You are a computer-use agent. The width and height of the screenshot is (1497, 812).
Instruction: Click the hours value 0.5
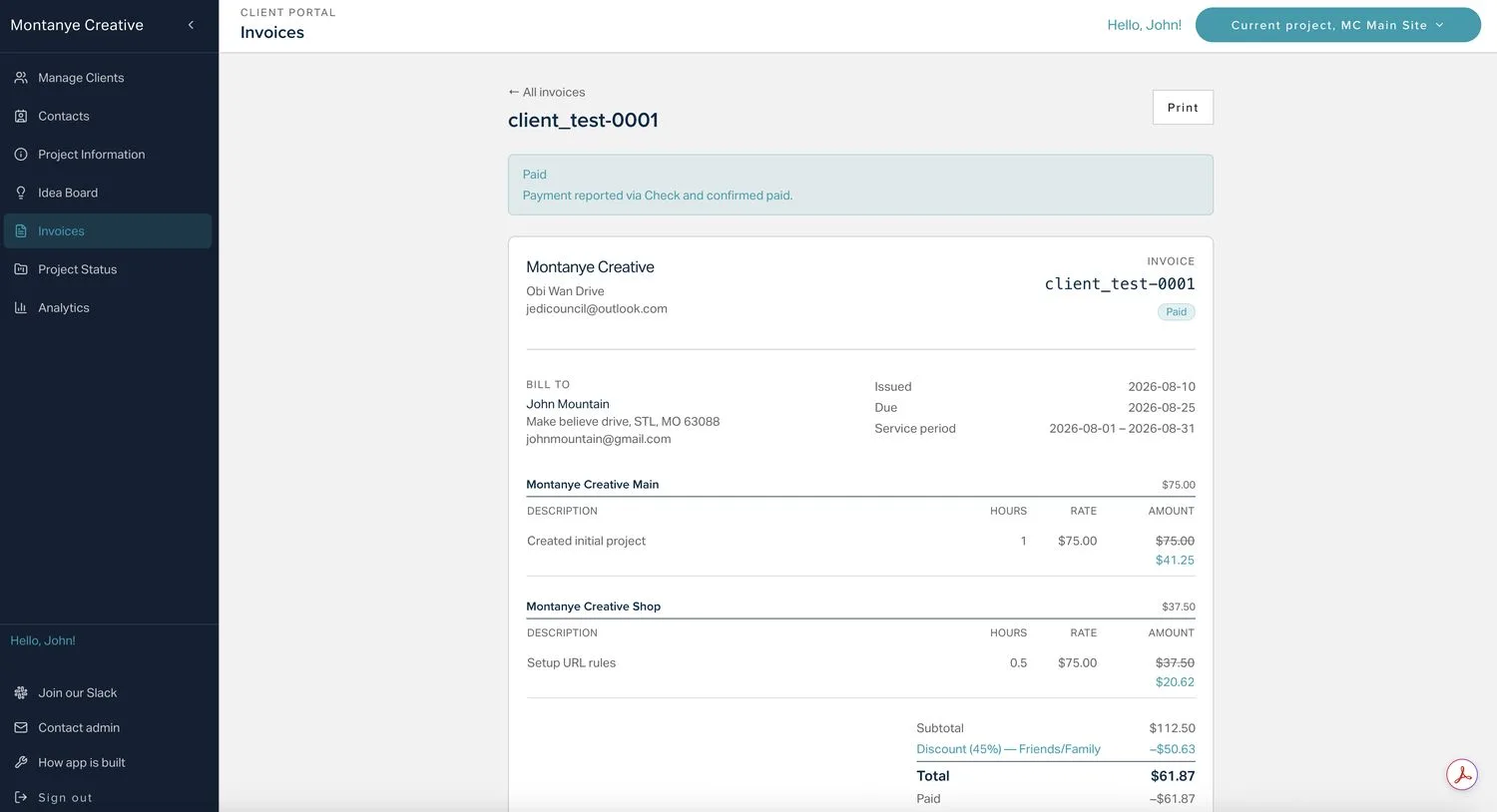(1018, 663)
